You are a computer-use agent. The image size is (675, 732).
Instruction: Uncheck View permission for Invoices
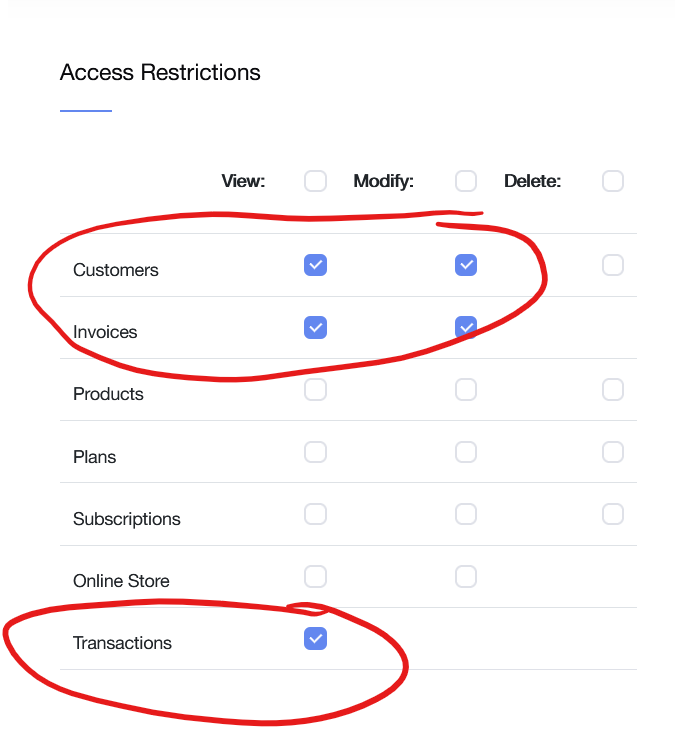(315, 327)
